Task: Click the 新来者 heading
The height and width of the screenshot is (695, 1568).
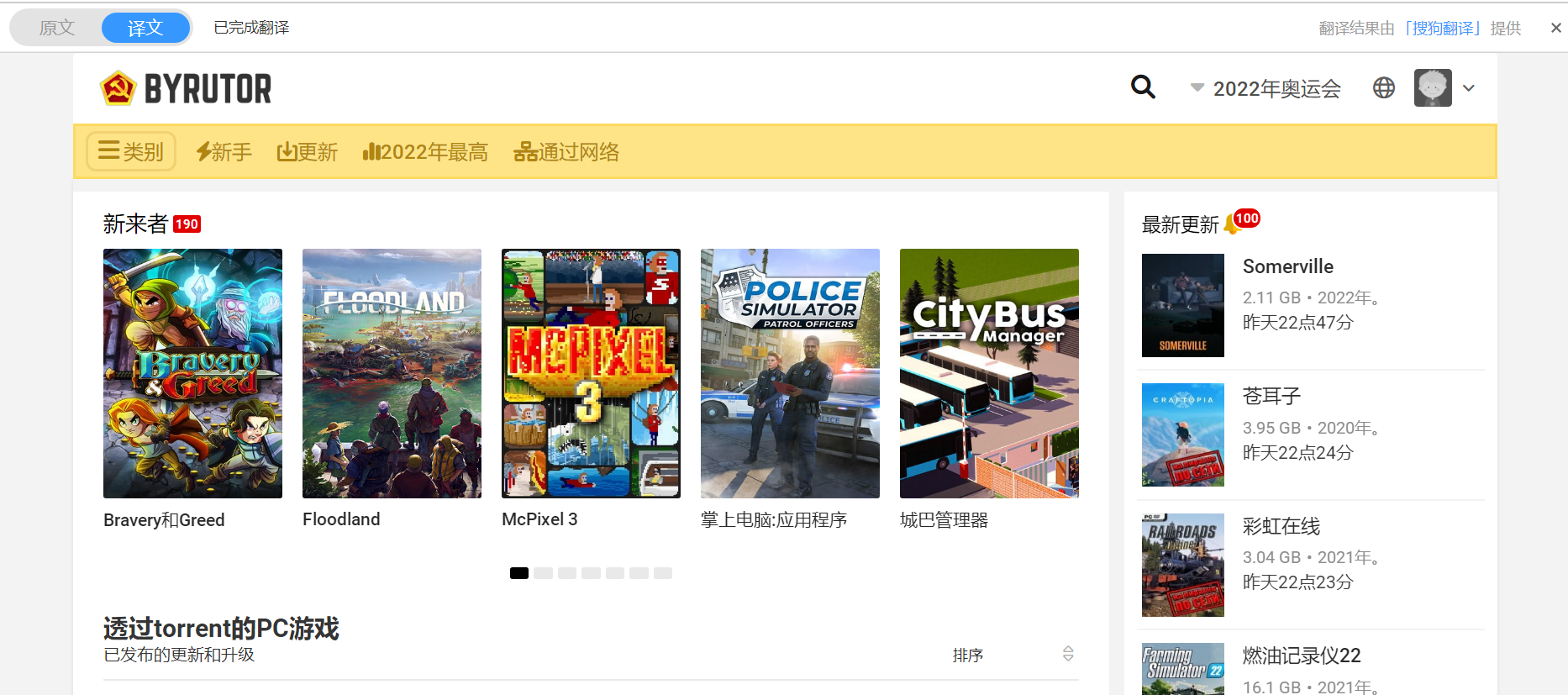Action: 136,224
